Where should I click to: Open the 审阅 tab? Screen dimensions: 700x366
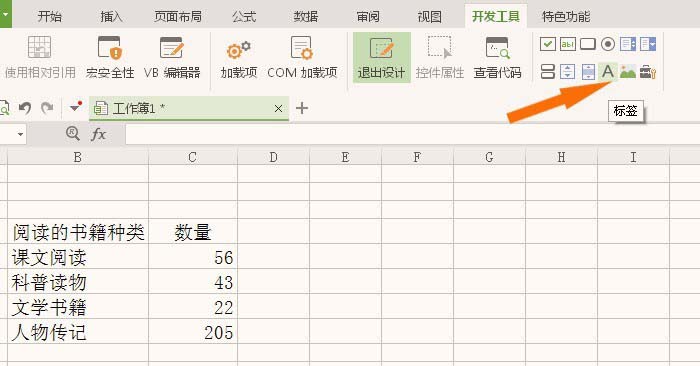(368, 17)
